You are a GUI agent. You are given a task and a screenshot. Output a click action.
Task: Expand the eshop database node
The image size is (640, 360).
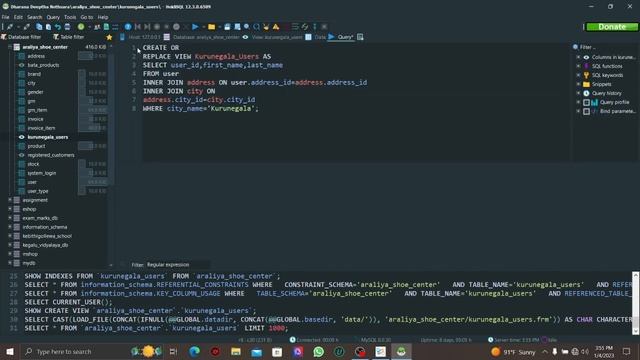click(10, 209)
